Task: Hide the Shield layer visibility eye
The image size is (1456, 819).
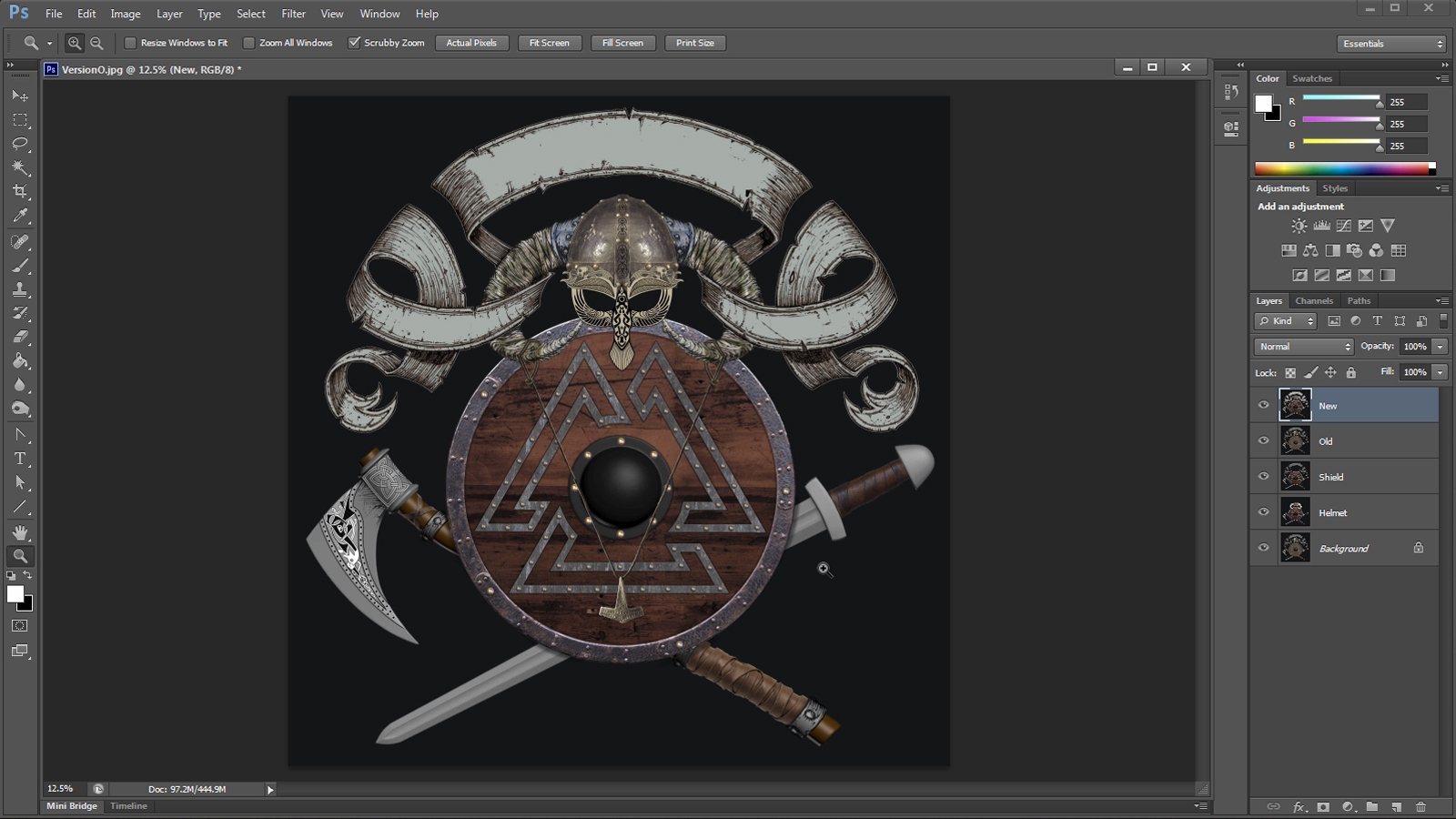Action: pos(1263,477)
